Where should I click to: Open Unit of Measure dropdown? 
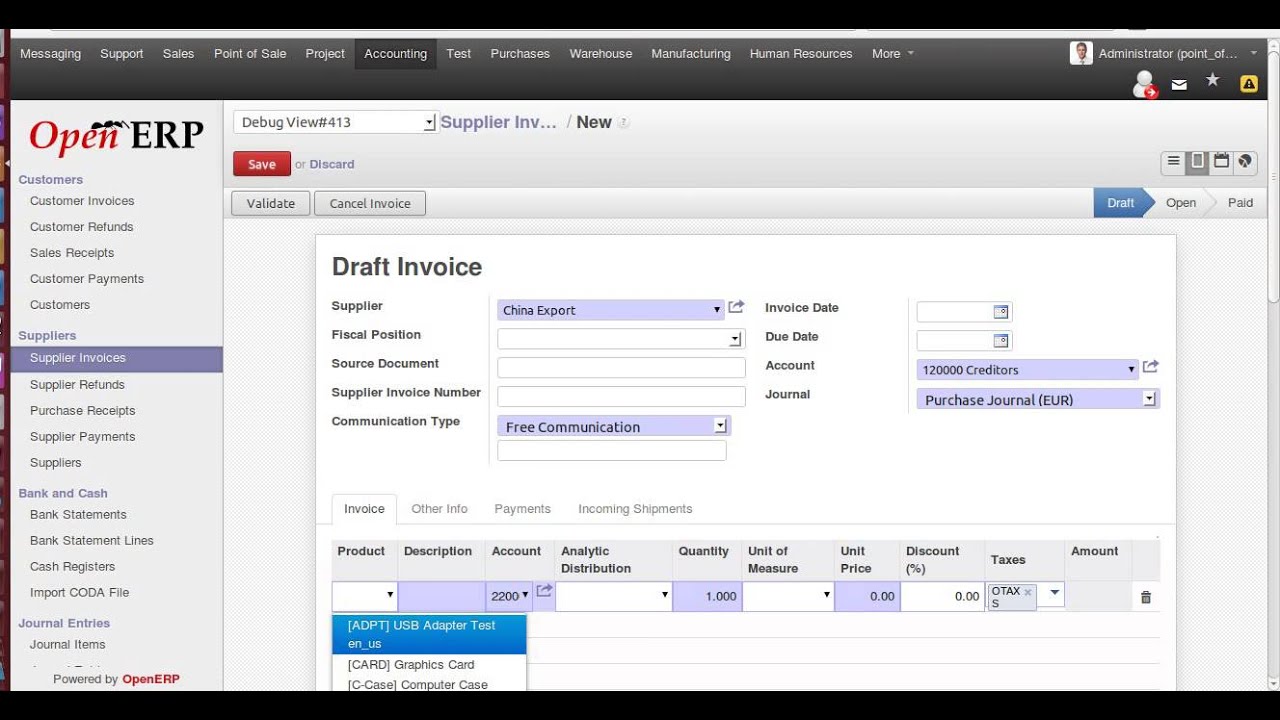tap(826, 596)
